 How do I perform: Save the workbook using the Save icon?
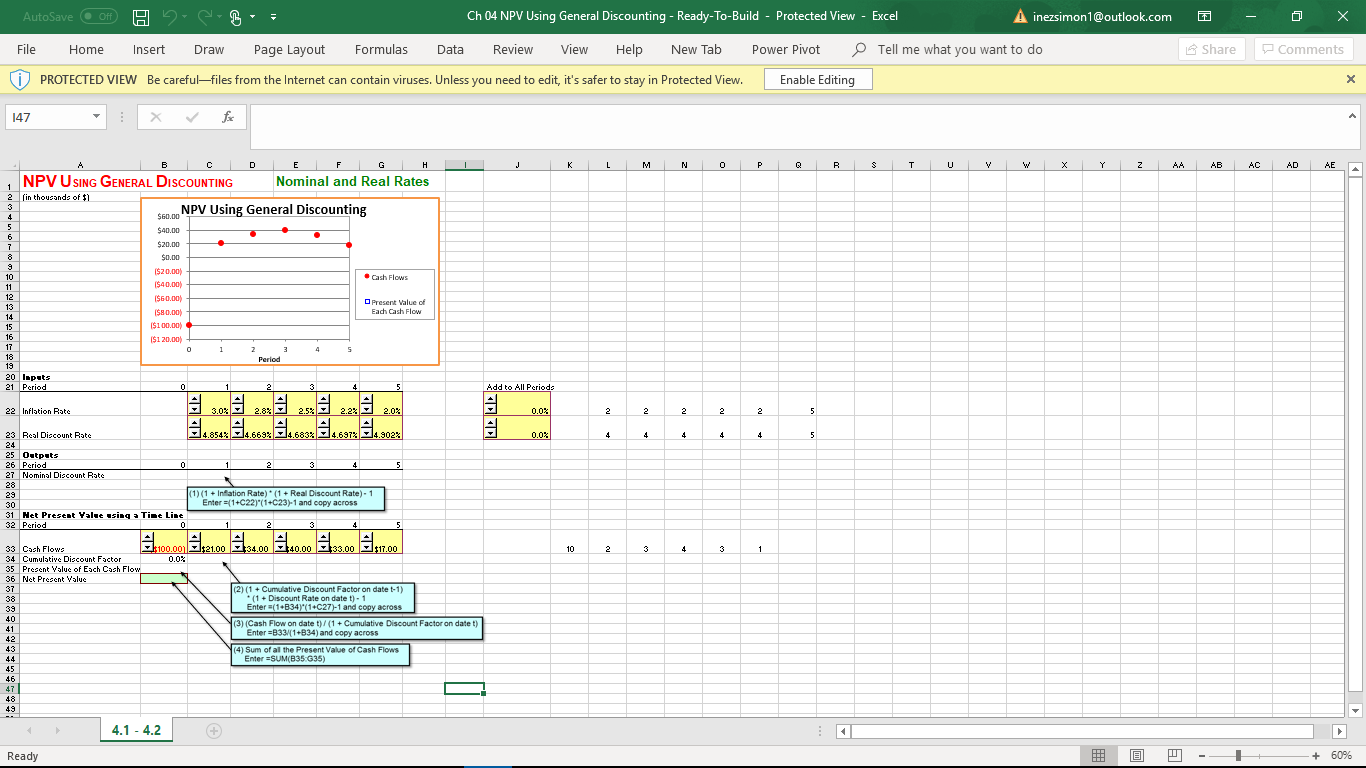139,17
